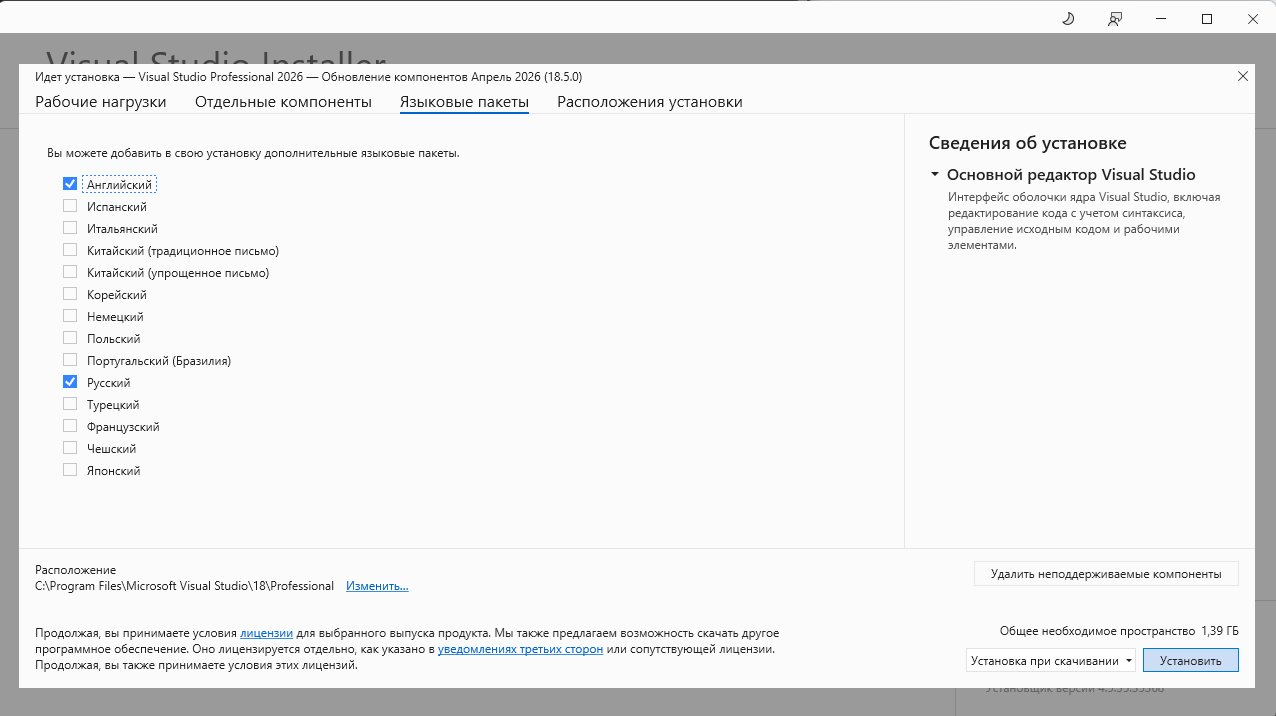1276x716 pixels.
Task: Maximize the Visual Studio Installer window
Action: click(x=1207, y=18)
